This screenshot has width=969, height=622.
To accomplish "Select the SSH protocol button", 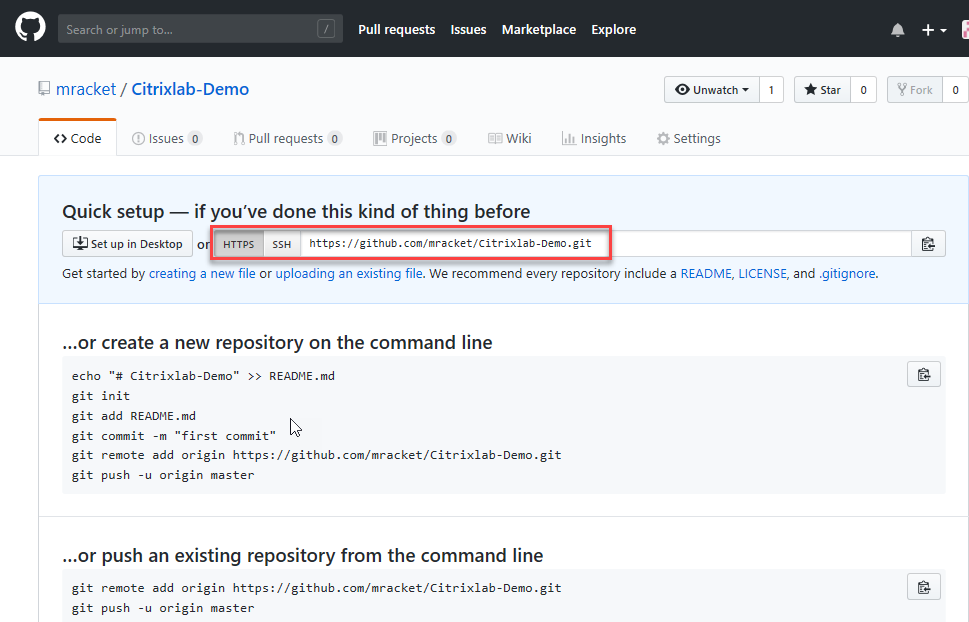I will [282, 244].
